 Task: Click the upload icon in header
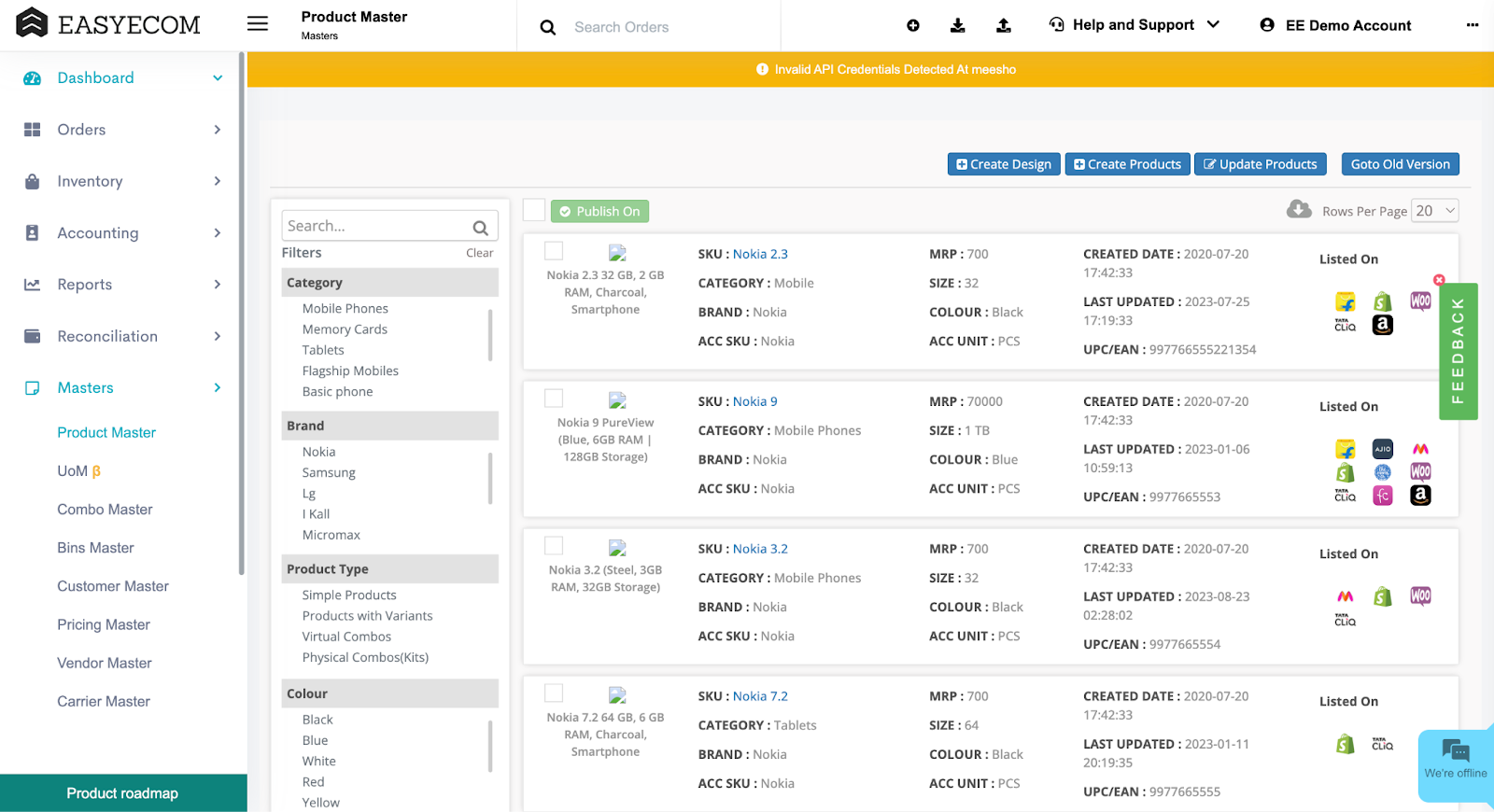click(x=1004, y=25)
